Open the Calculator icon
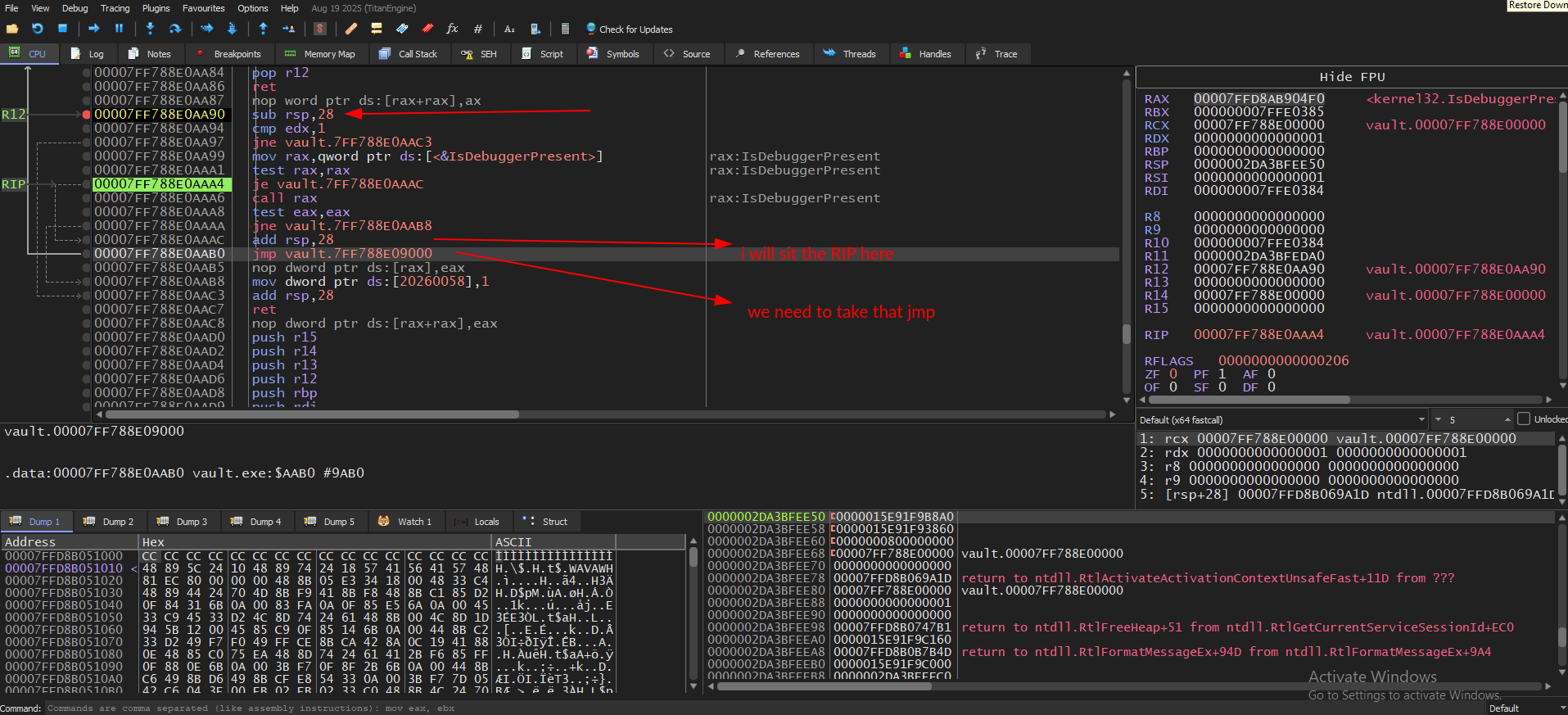1568x715 pixels. 565,29
